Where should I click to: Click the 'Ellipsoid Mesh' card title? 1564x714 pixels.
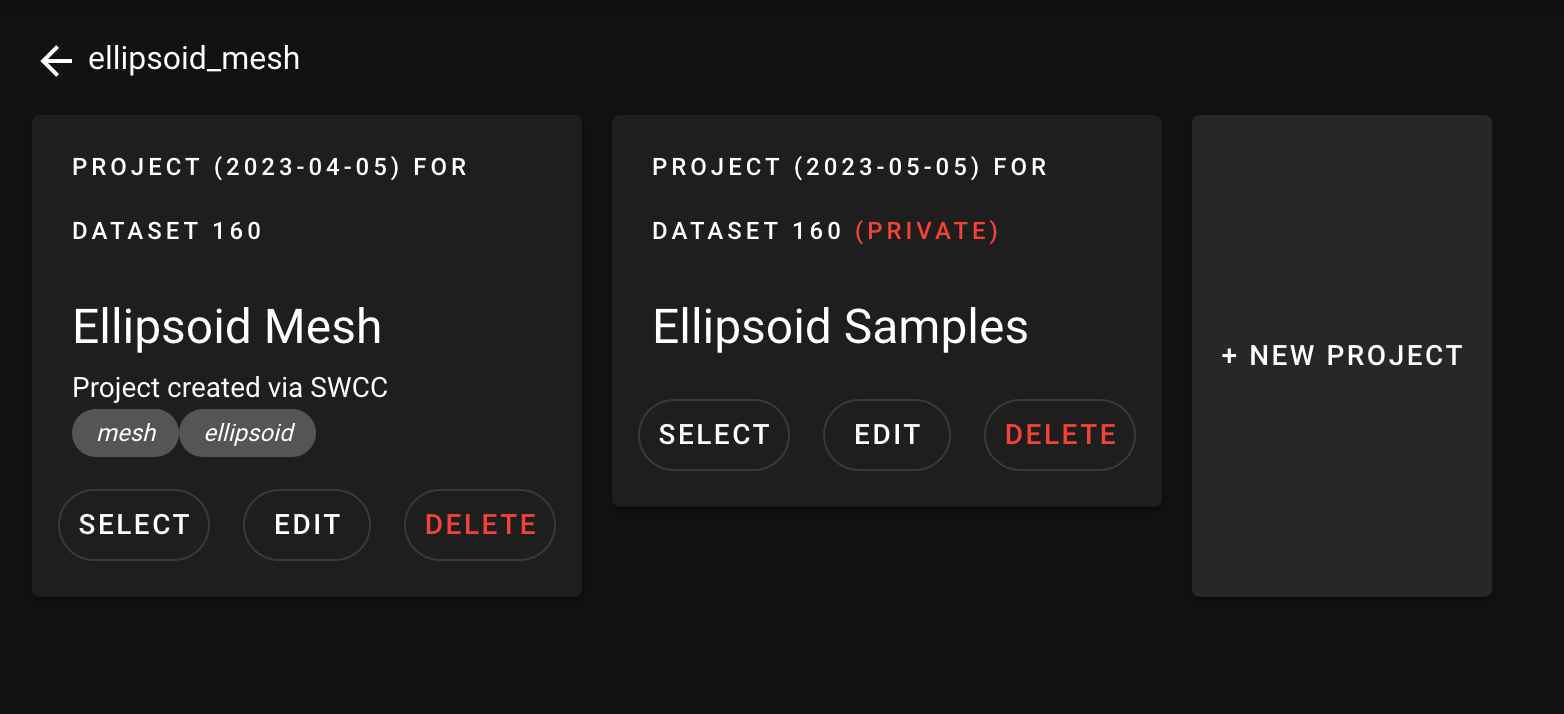pos(227,327)
